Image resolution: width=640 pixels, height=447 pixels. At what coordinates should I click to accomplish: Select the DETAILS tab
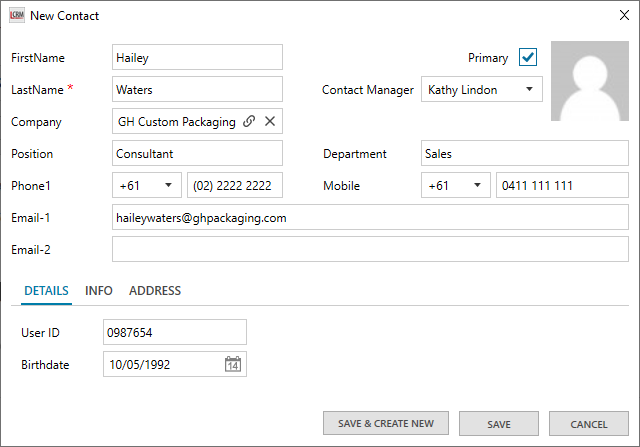pyautogui.click(x=47, y=291)
